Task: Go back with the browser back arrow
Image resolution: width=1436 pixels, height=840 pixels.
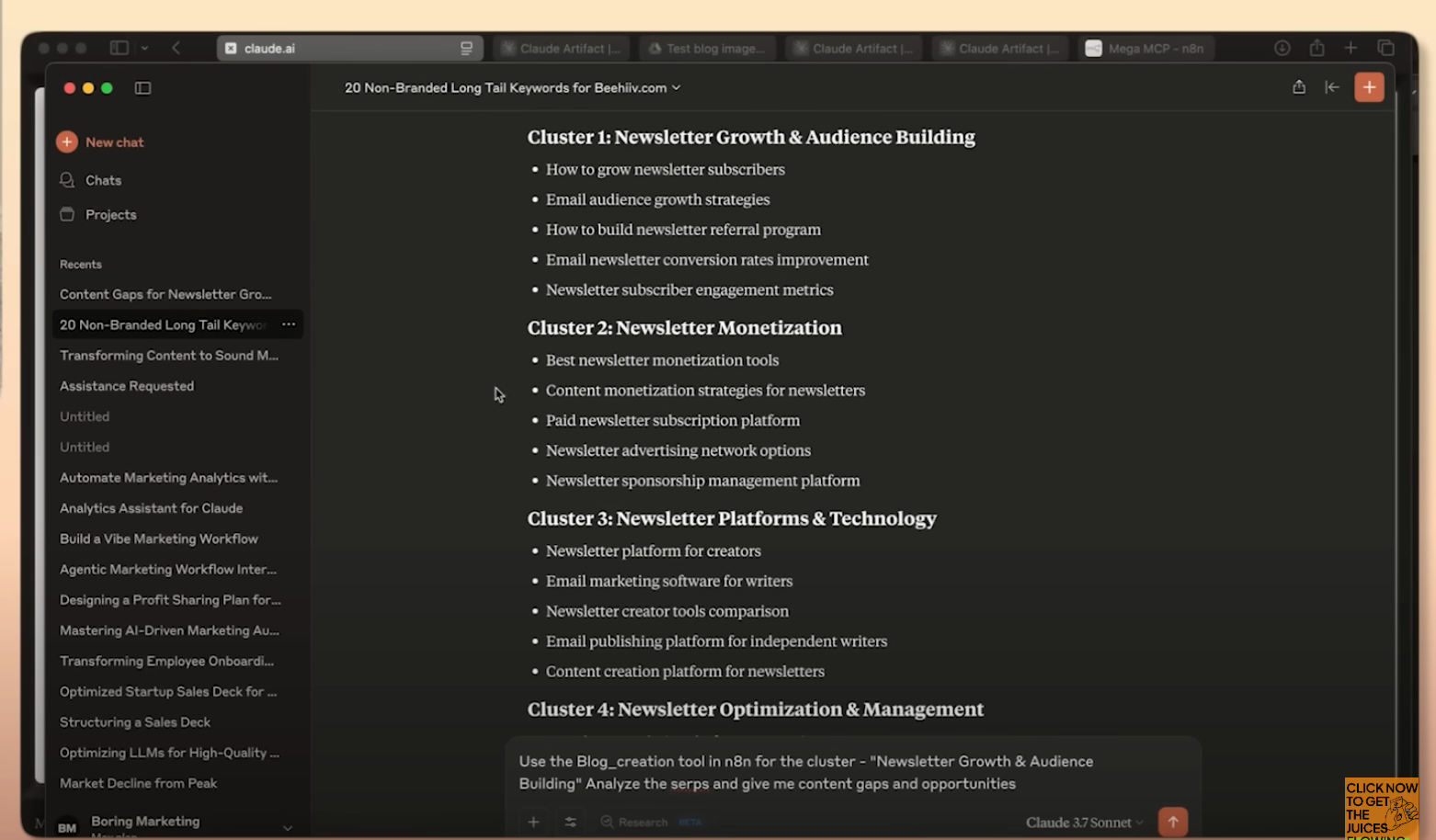Action: click(176, 48)
